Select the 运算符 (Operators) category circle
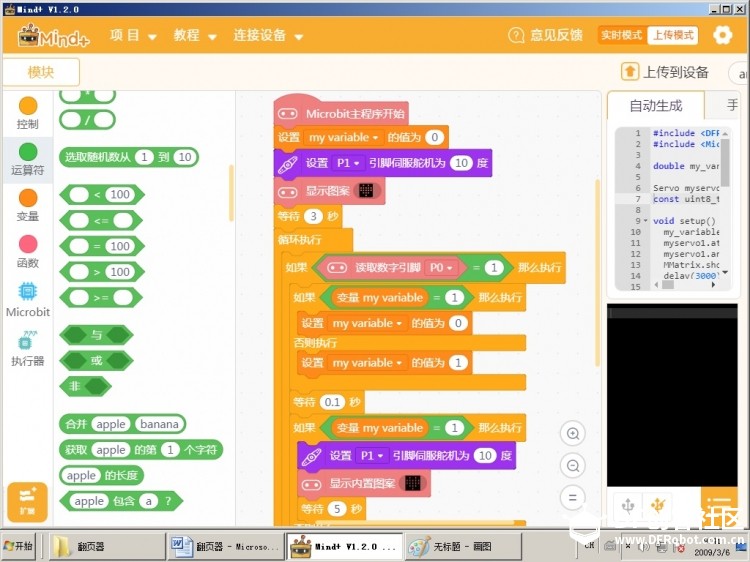This screenshot has width=750, height=562. pos(28,152)
